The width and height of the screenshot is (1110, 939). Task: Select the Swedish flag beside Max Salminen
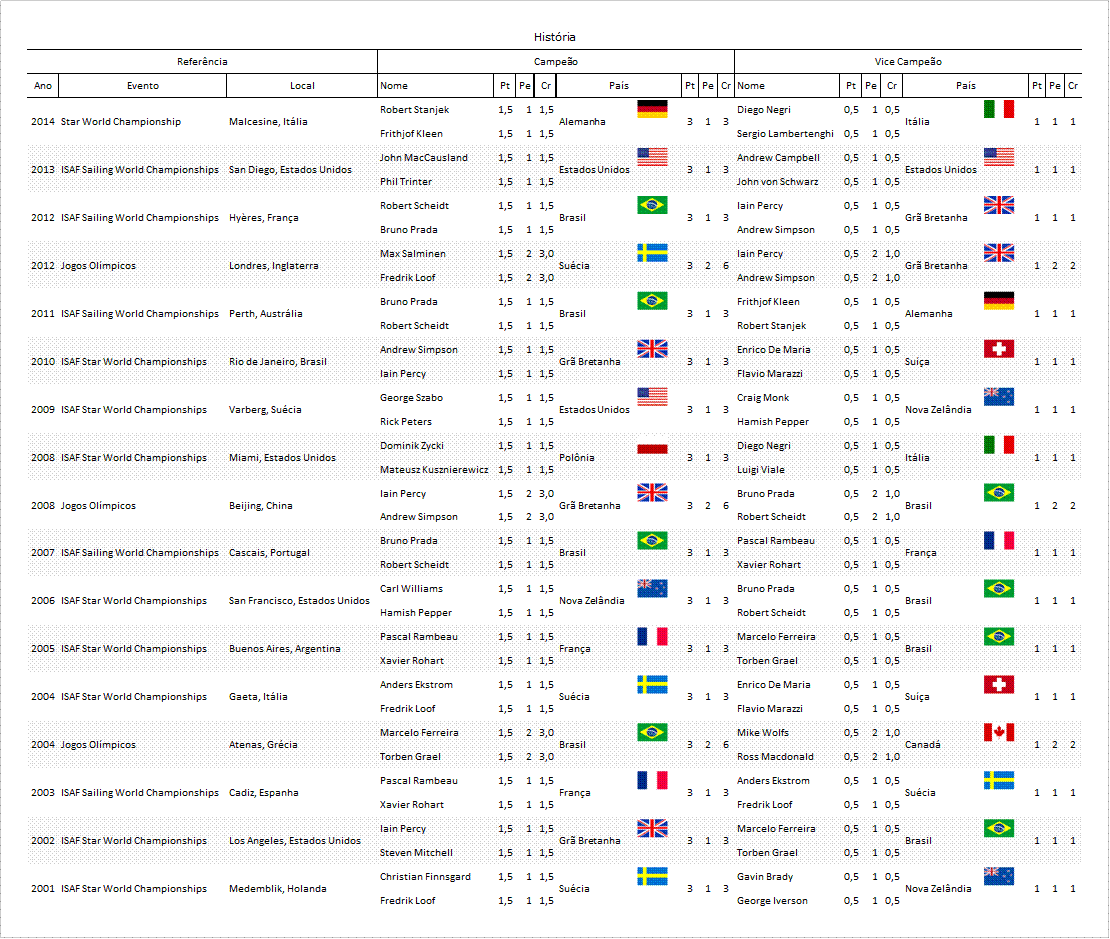point(652,253)
